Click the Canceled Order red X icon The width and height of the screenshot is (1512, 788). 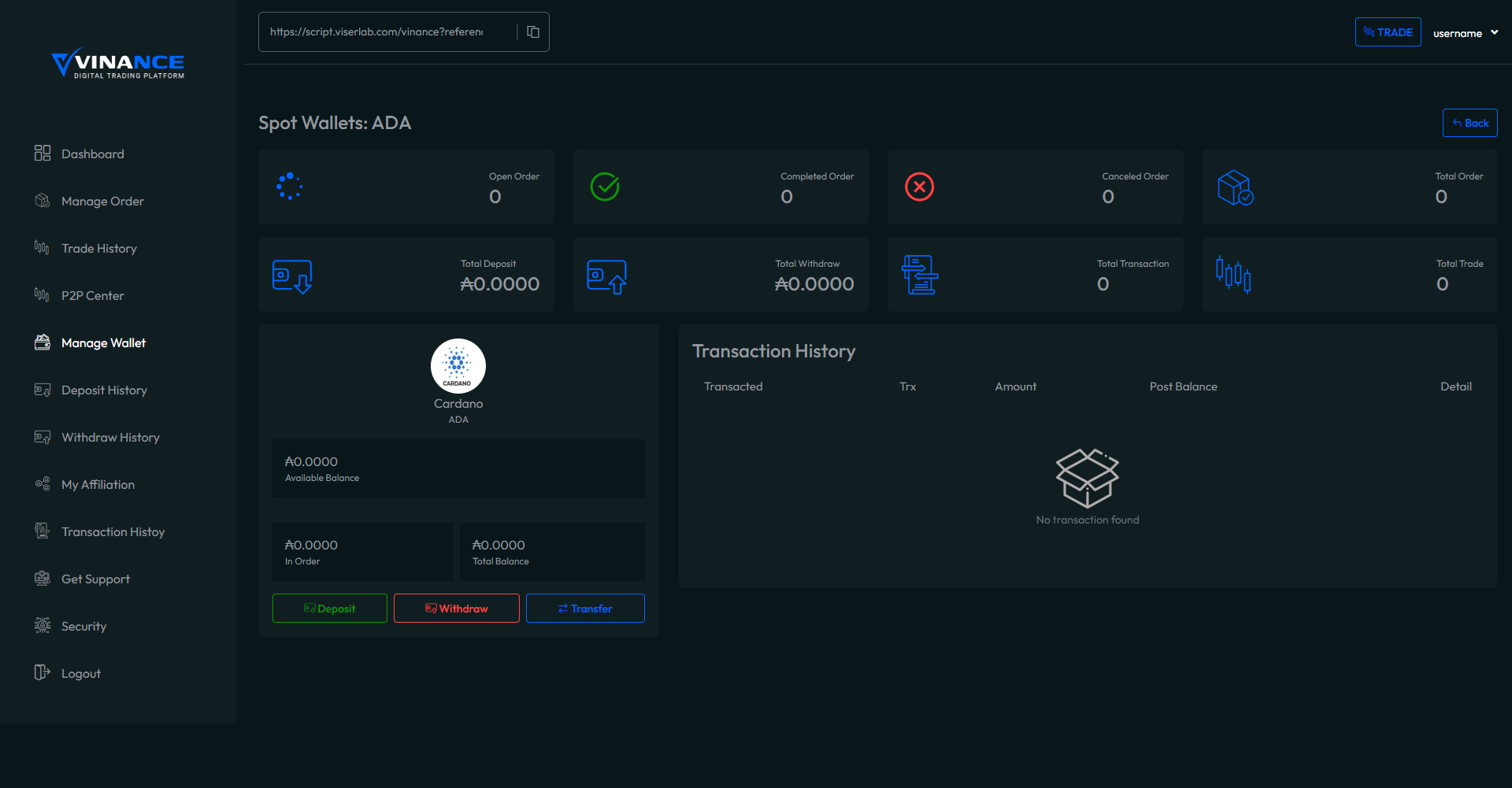coord(919,187)
